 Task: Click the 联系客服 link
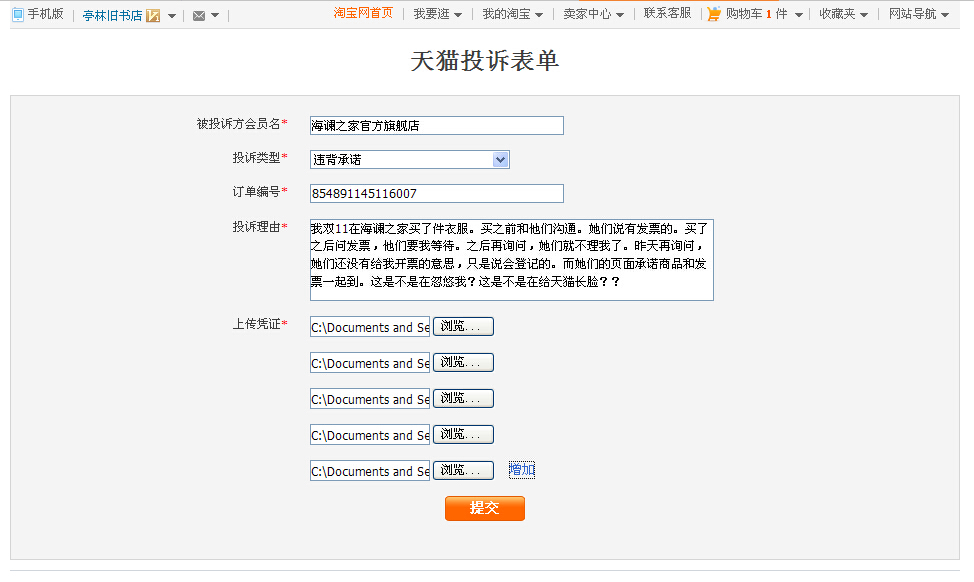tap(667, 14)
